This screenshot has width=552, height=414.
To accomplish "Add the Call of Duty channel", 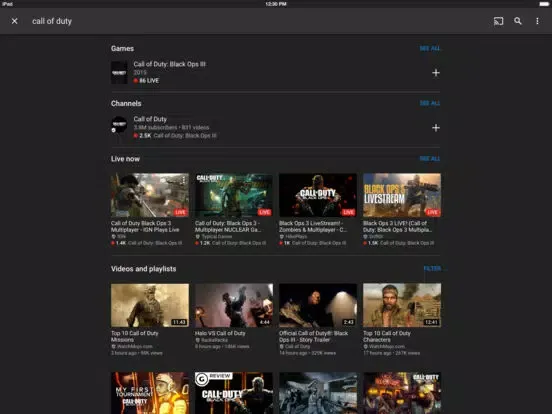I will 436,128.
